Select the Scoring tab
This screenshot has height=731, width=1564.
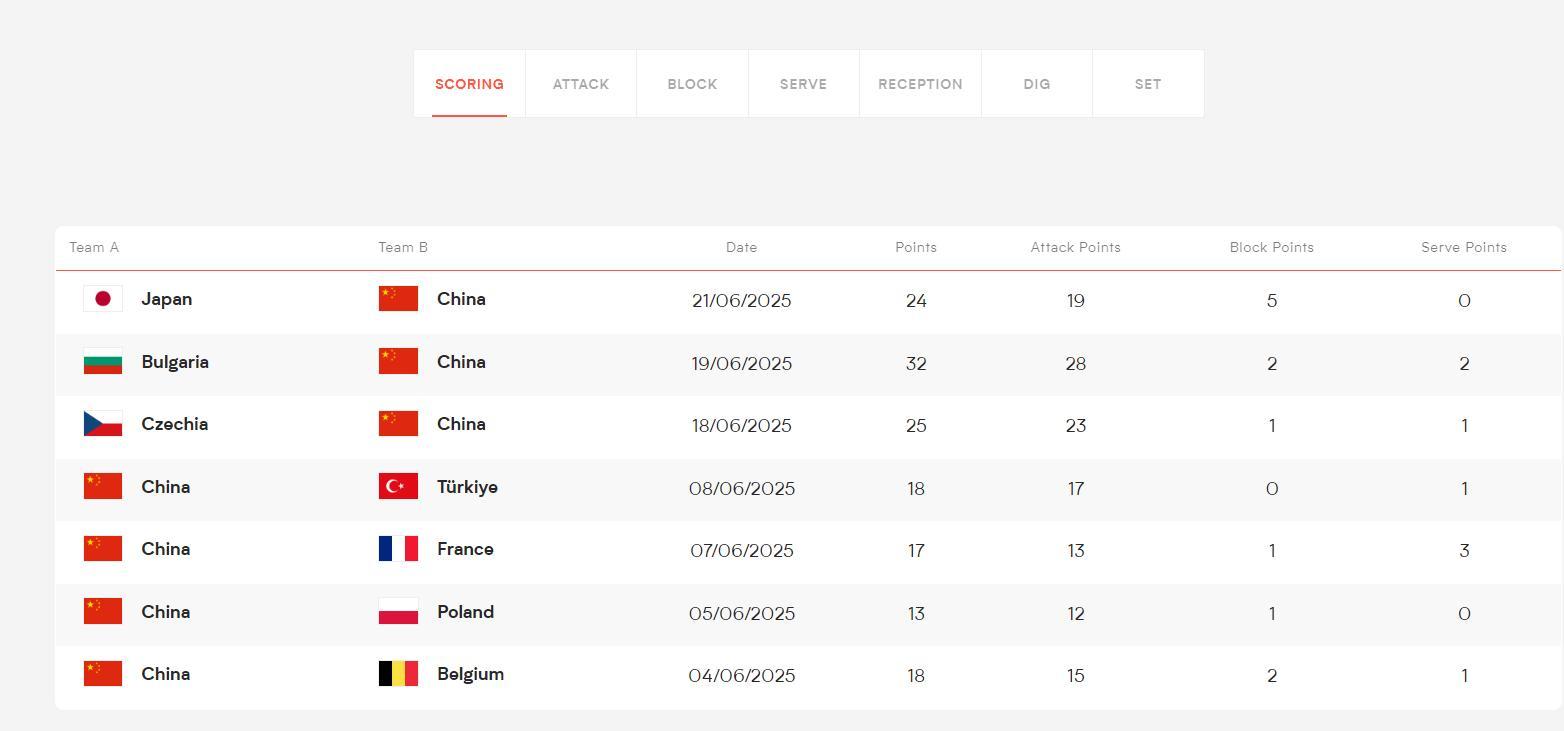click(469, 84)
